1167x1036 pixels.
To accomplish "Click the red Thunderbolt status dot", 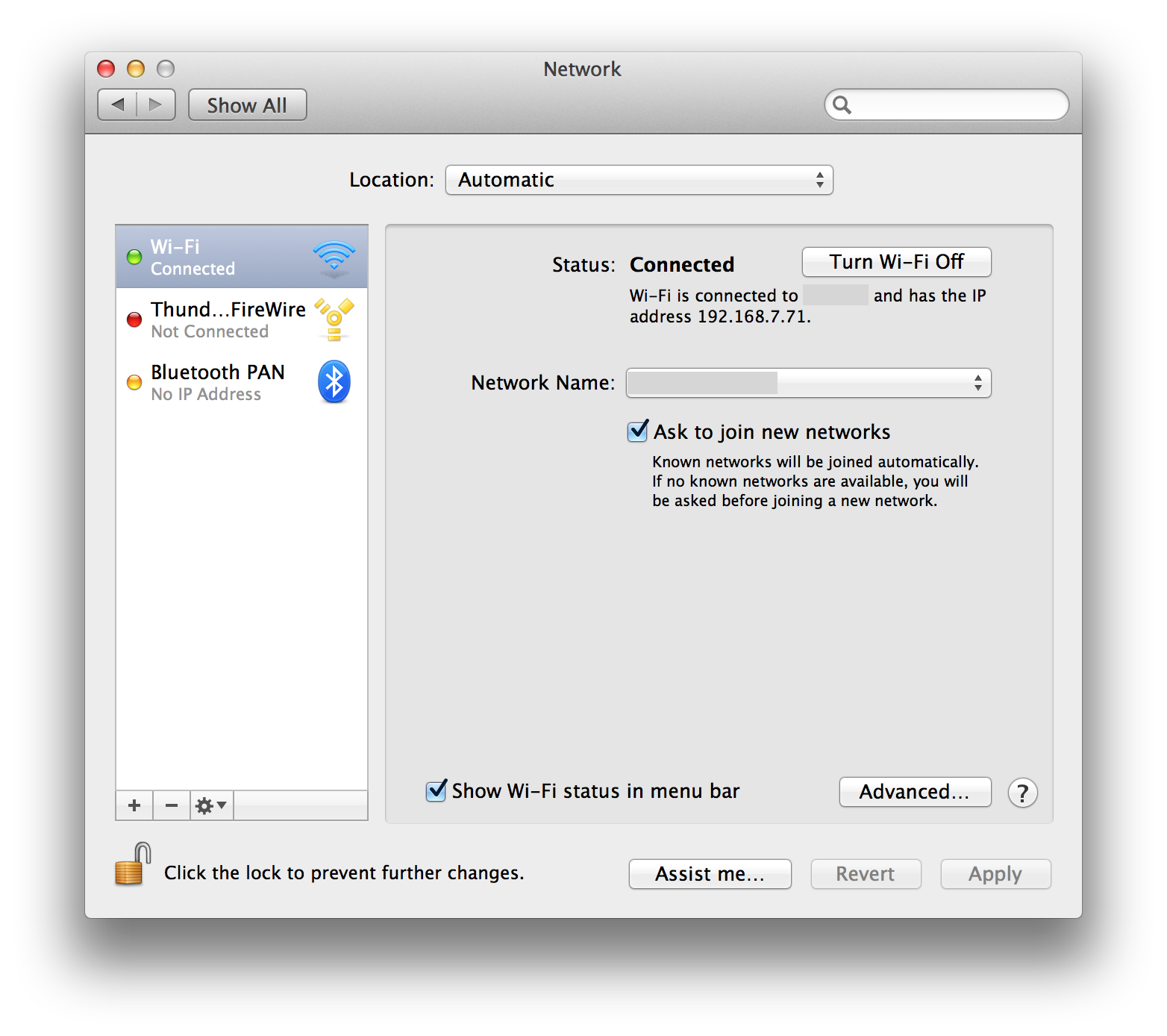I will pos(134,319).
